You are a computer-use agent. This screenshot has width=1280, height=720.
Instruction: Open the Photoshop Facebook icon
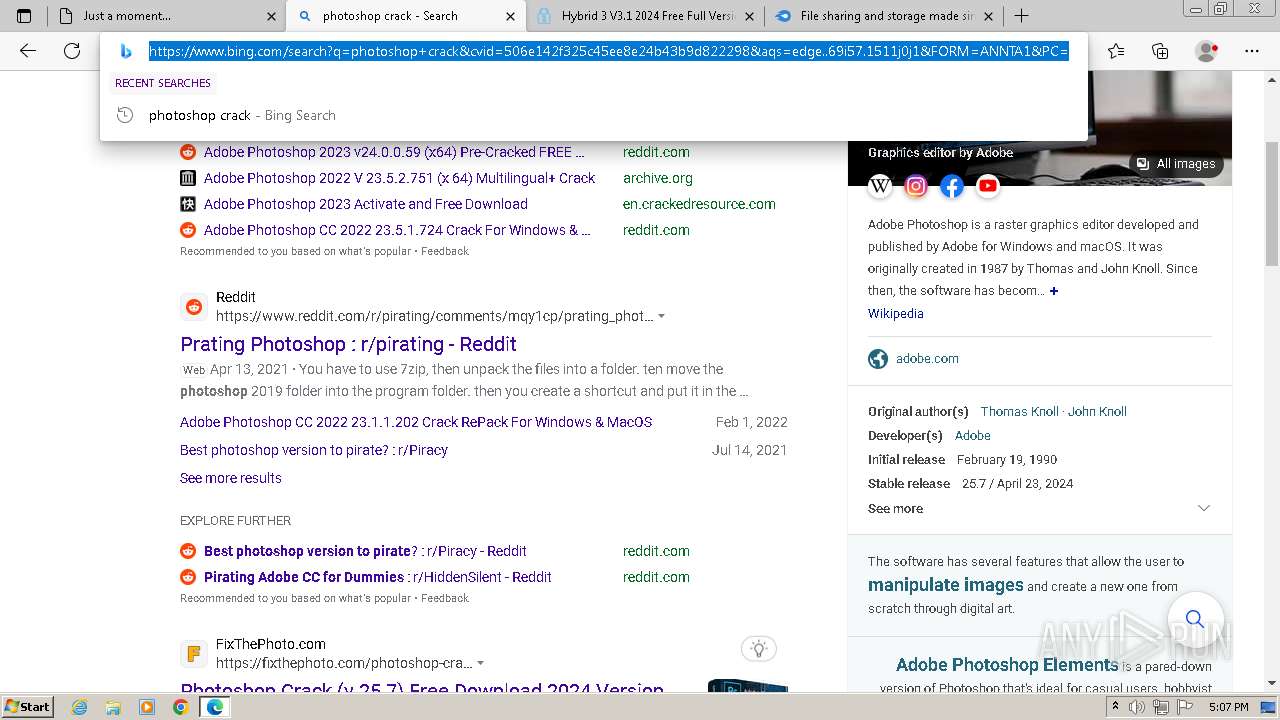tap(952, 186)
